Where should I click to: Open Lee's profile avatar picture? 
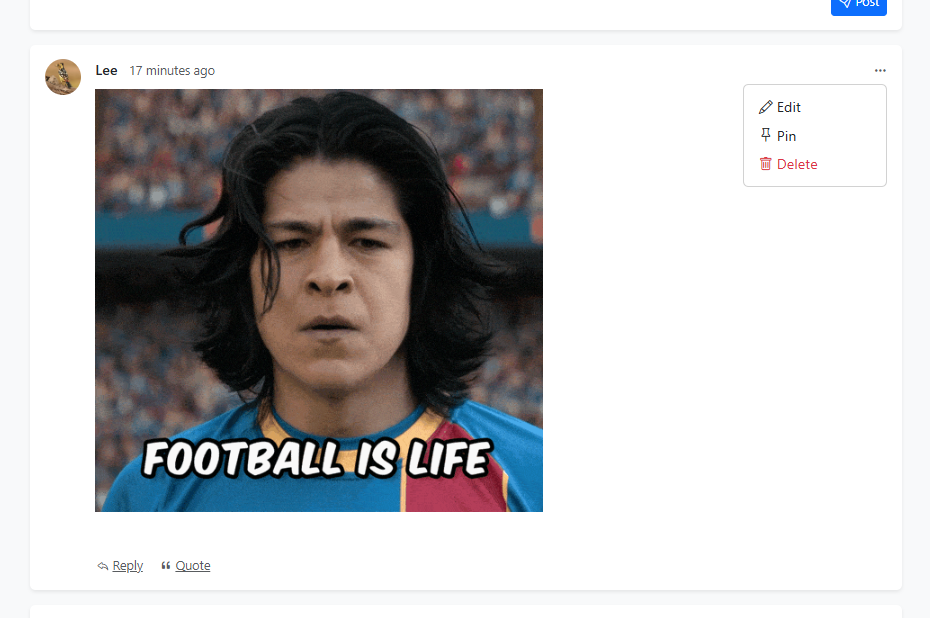pyautogui.click(x=63, y=77)
